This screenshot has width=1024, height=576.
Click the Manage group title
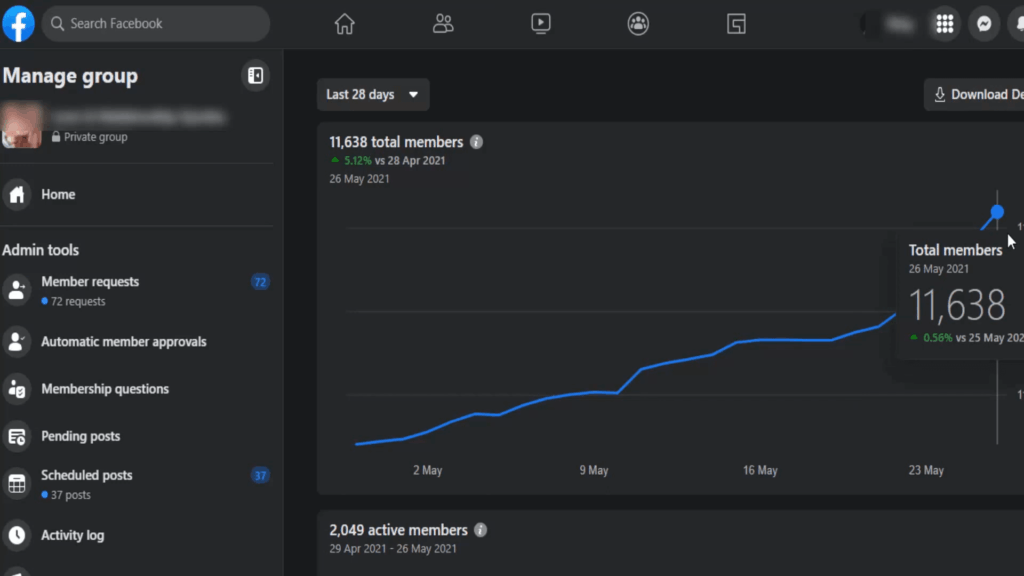click(70, 76)
